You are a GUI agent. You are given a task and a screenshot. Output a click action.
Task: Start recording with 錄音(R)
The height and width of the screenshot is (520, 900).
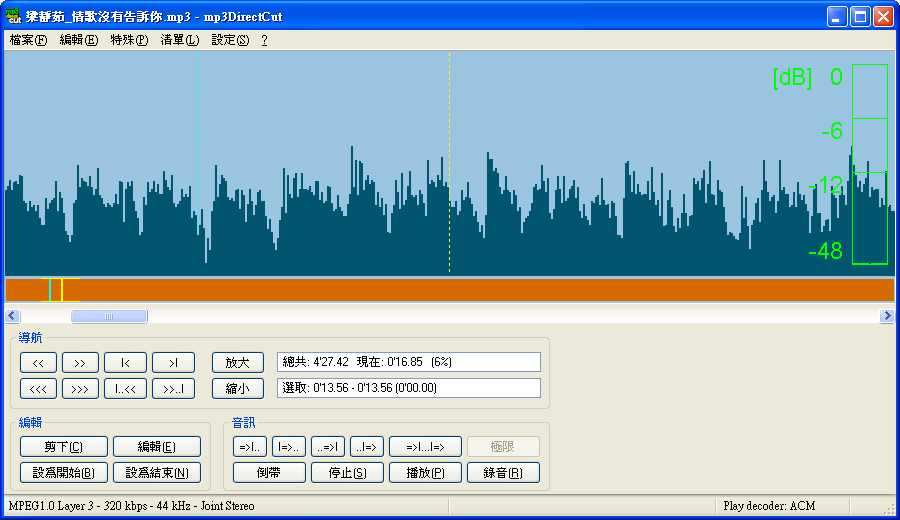[x=503, y=472]
